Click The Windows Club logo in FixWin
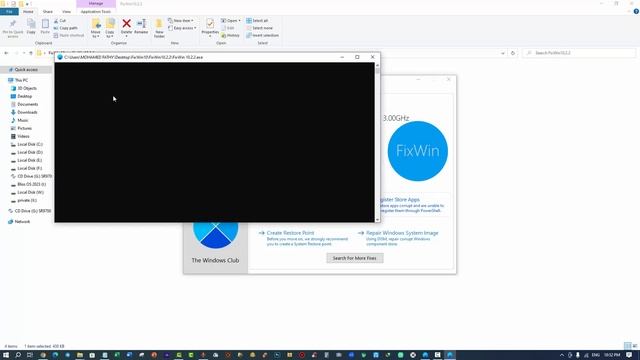The height and width of the screenshot is (360, 640). click(216, 235)
